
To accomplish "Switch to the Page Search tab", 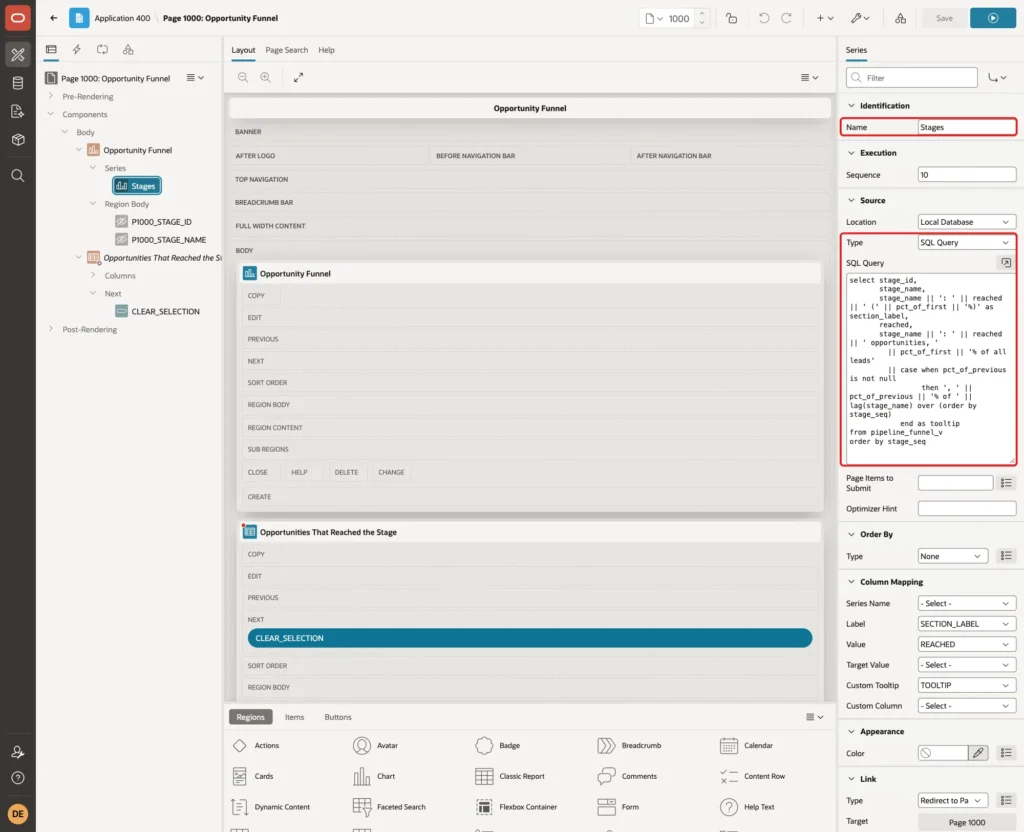I will [286, 50].
